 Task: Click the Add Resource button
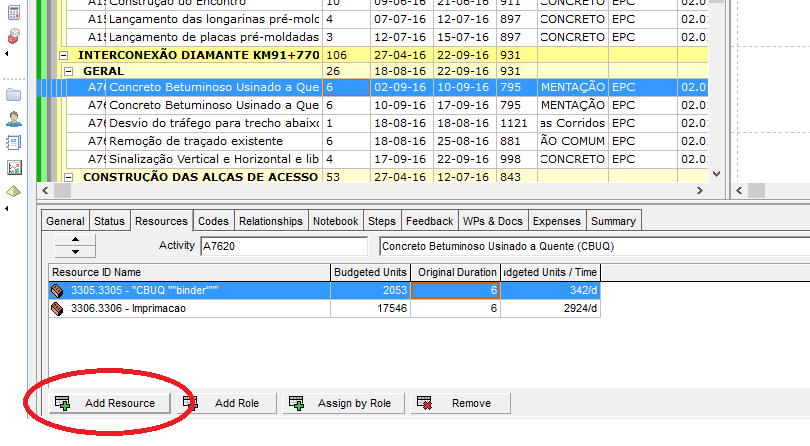coord(110,403)
